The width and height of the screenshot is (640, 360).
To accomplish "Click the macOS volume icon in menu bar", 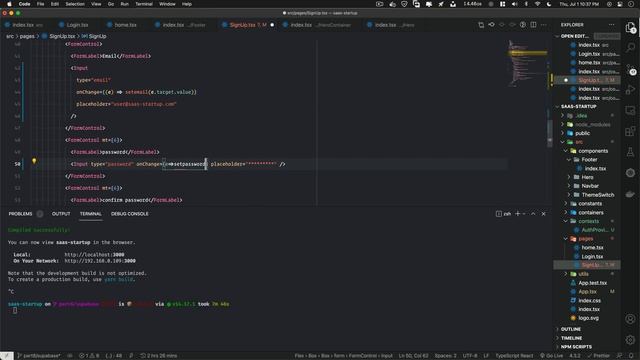I will [x=514, y=4].
